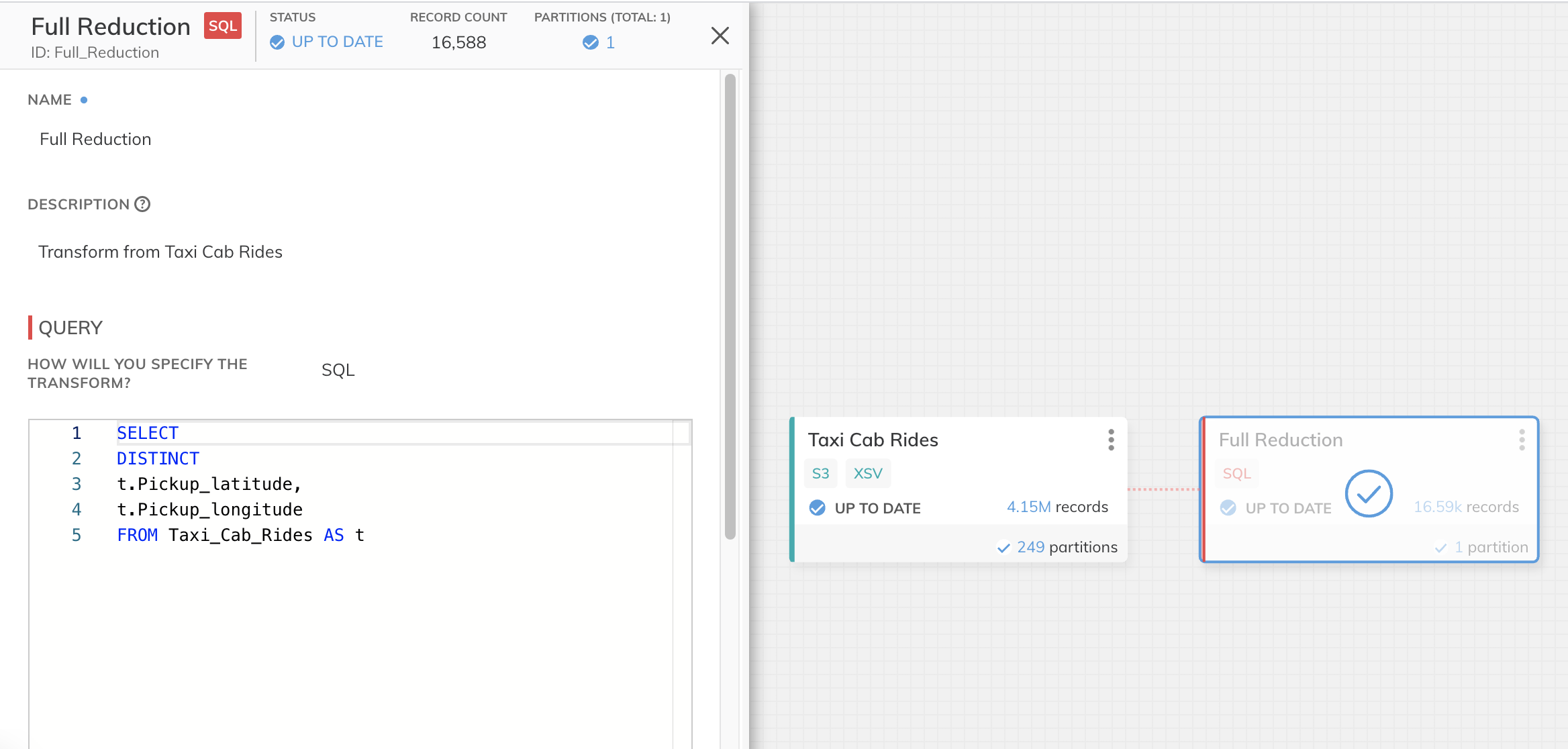Image resolution: width=1568 pixels, height=749 pixels.
Task: Click the Taxi Cab Rides UP TO DATE check icon
Action: (817, 508)
